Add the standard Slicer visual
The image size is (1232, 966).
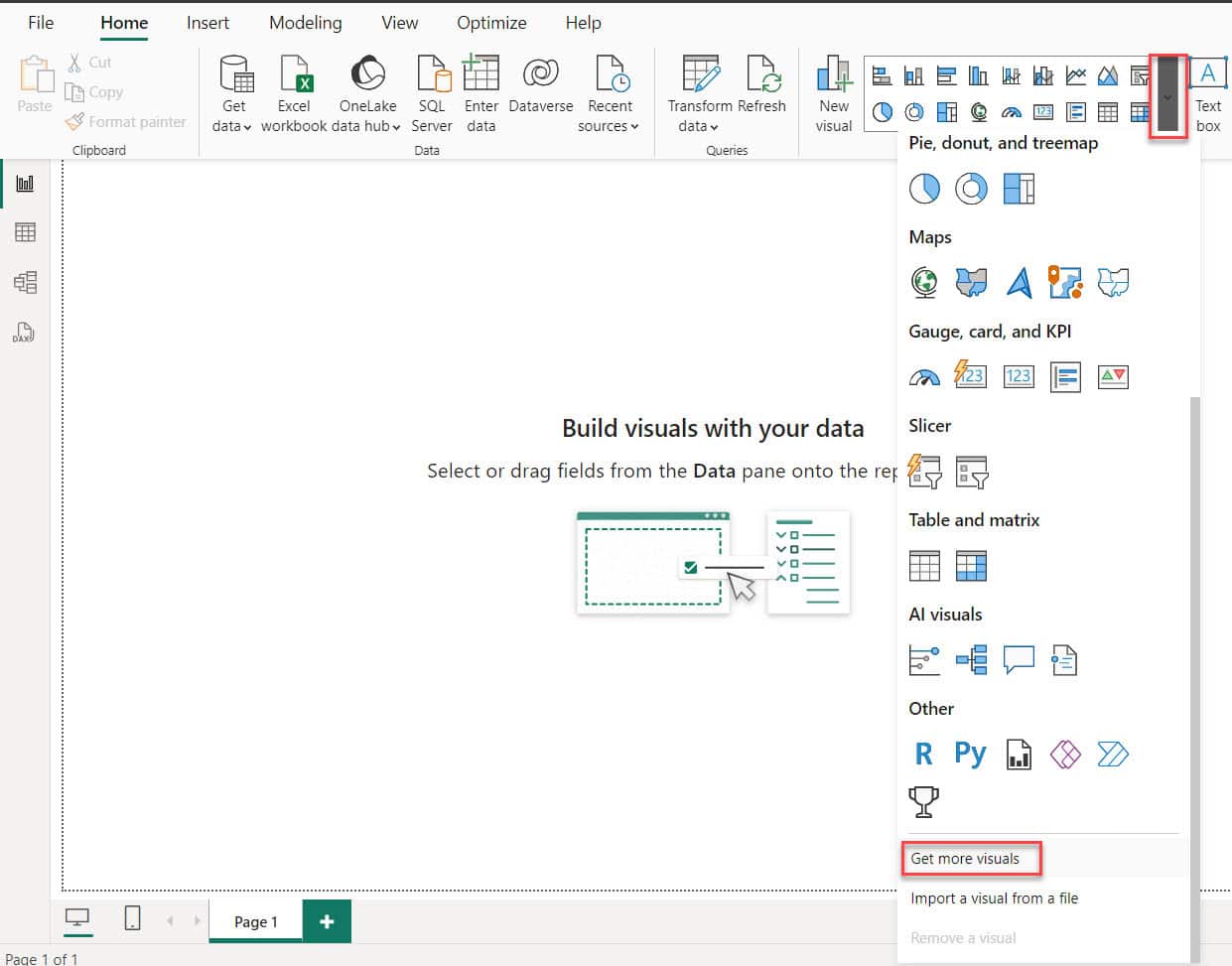coord(971,472)
